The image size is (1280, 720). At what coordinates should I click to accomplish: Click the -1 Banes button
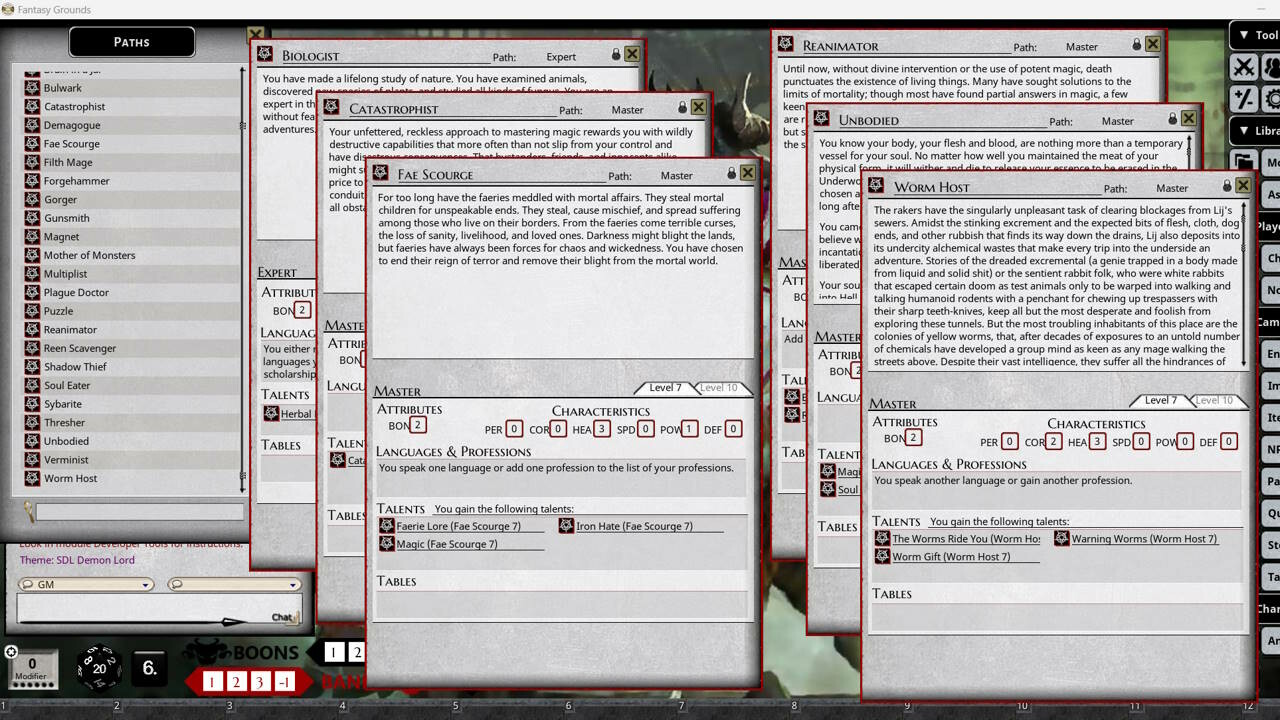tap(284, 682)
